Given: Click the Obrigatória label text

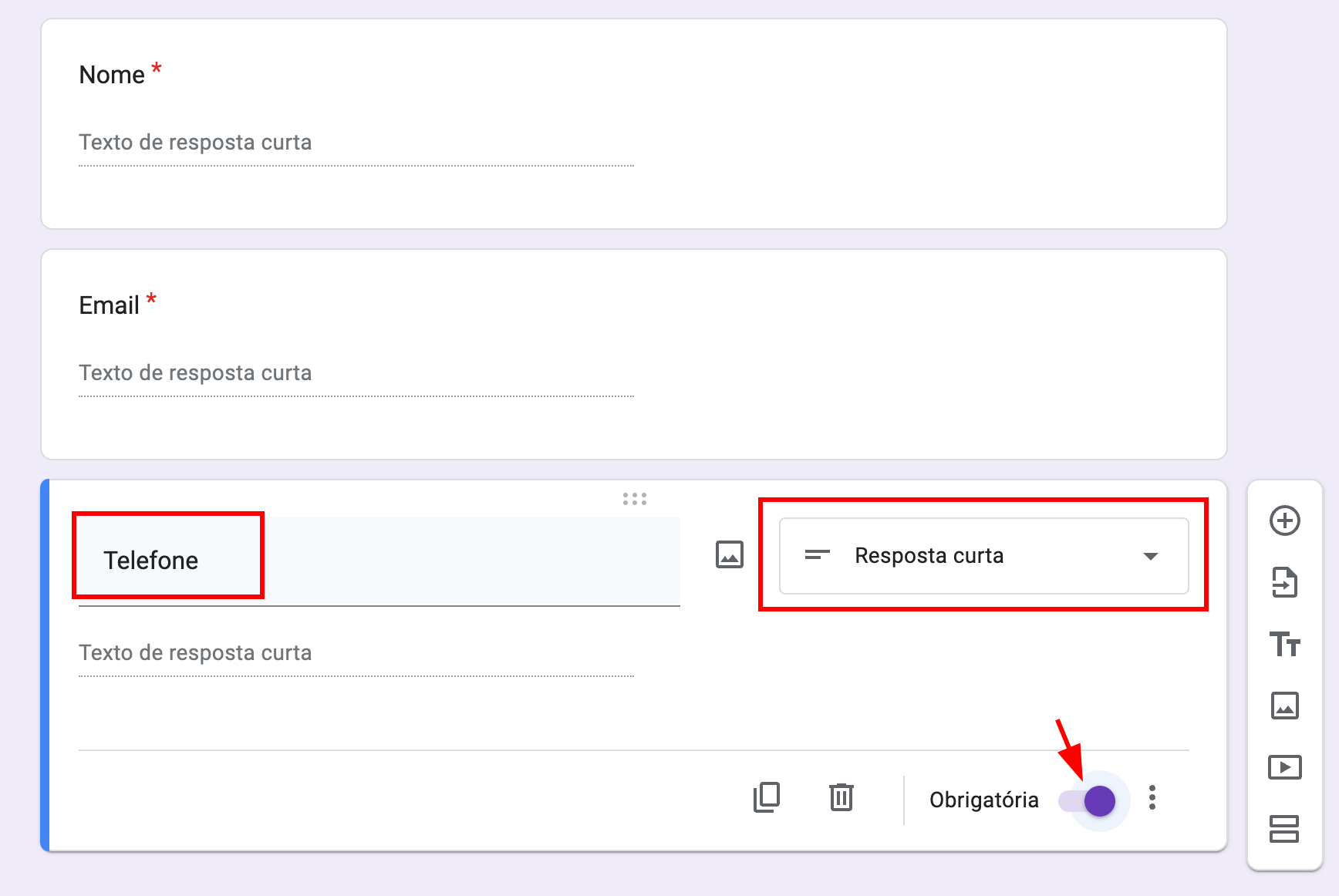Looking at the screenshot, I should pyautogui.click(x=983, y=800).
